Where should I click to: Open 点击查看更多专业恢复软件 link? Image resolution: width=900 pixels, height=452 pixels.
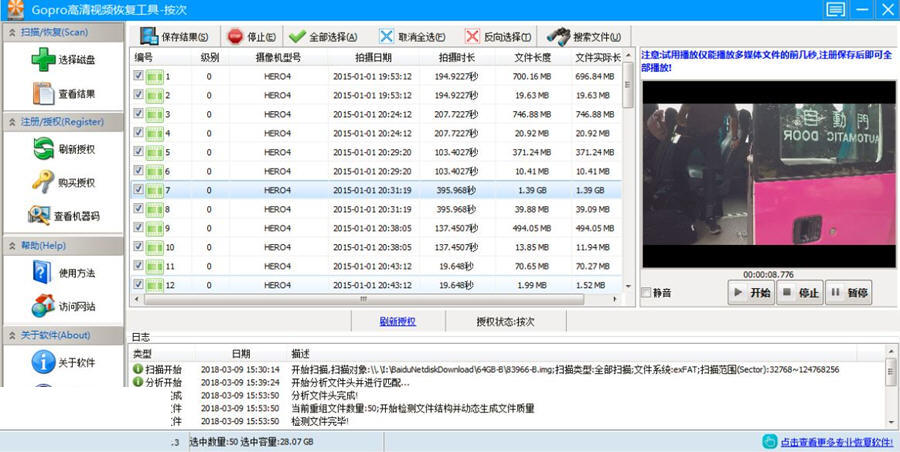tap(837, 442)
